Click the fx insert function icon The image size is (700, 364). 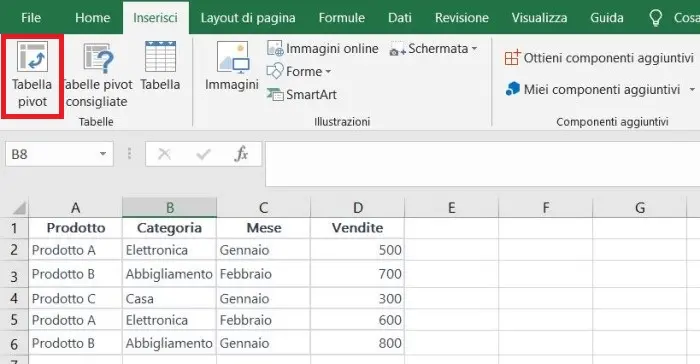[241, 154]
